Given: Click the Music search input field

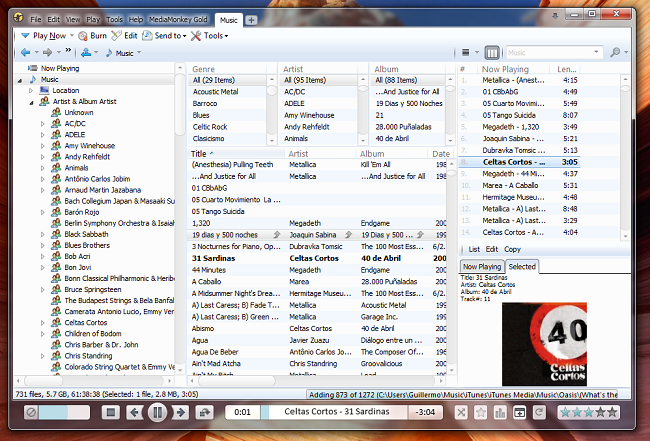Looking at the screenshot, I should point(549,52).
